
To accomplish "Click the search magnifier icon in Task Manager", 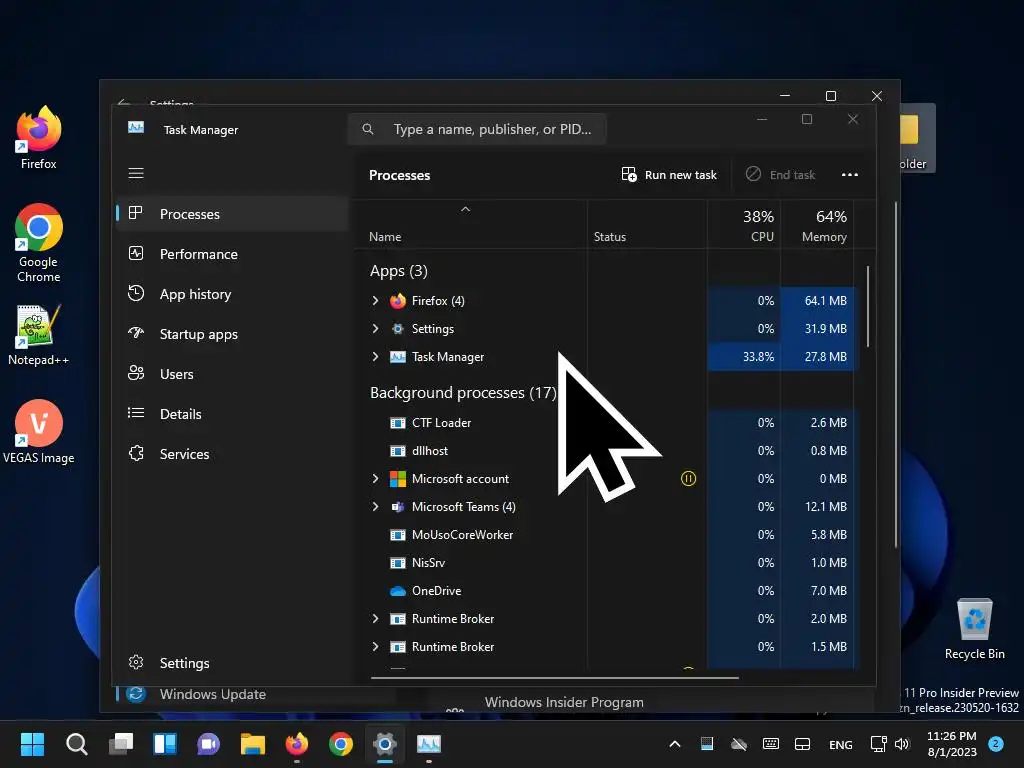I will (x=368, y=129).
